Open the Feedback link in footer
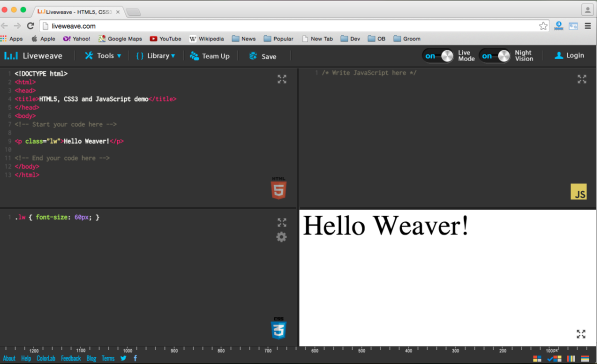Viewport: 597px width, 364px height. tap(71, 358)
